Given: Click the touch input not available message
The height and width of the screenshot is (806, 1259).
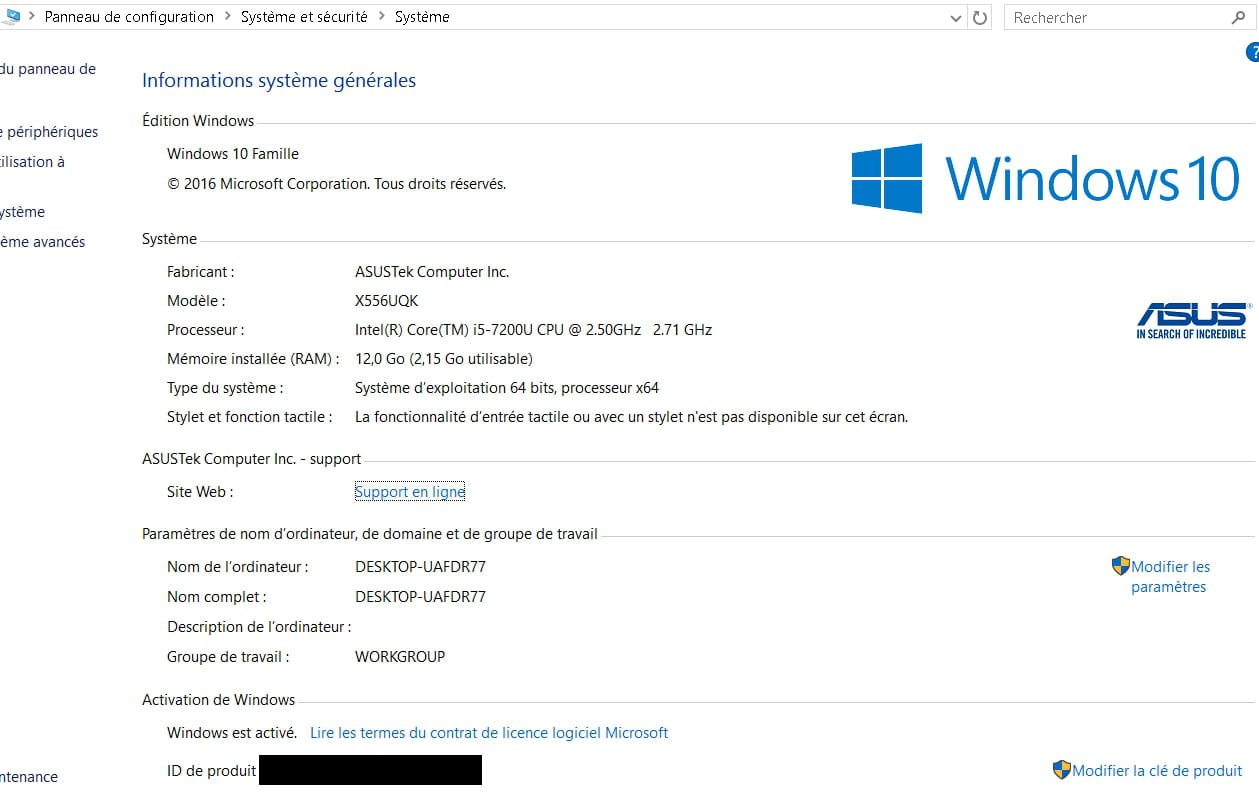Looking at the screenshot, I should coord(632,417).
